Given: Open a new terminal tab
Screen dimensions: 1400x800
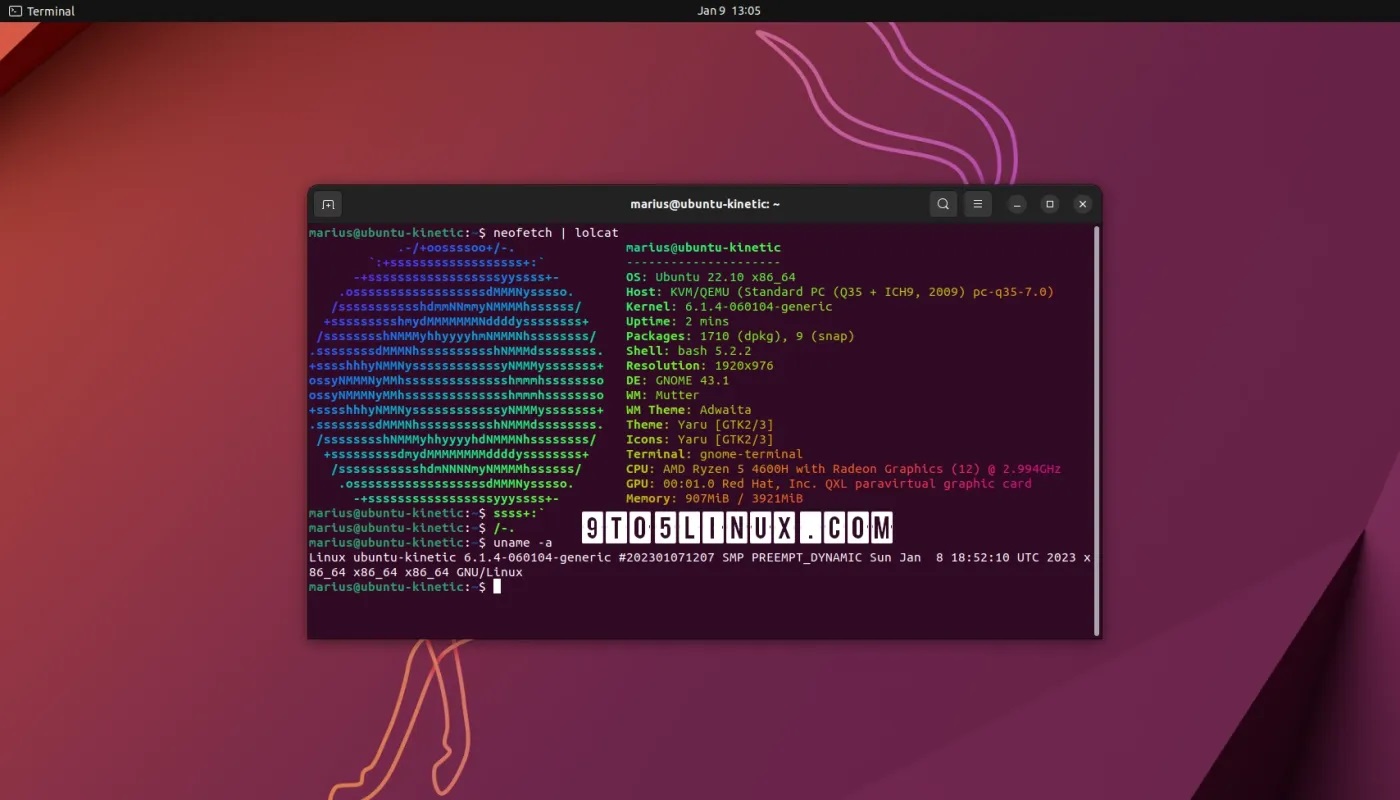Looking at the screenshot, I should 328,203.
